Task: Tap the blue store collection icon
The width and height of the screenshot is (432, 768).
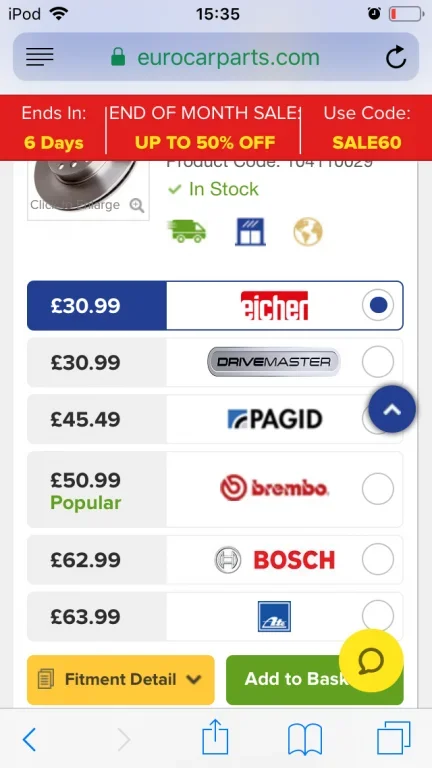Action: [250, 231]
